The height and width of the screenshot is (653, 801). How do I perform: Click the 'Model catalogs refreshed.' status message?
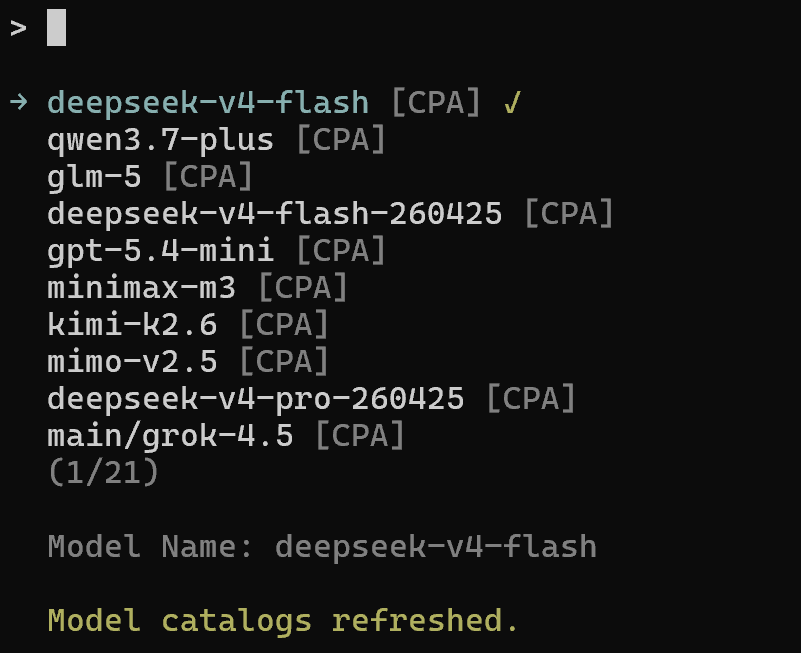pyautogui.click(x=283, y=621)
